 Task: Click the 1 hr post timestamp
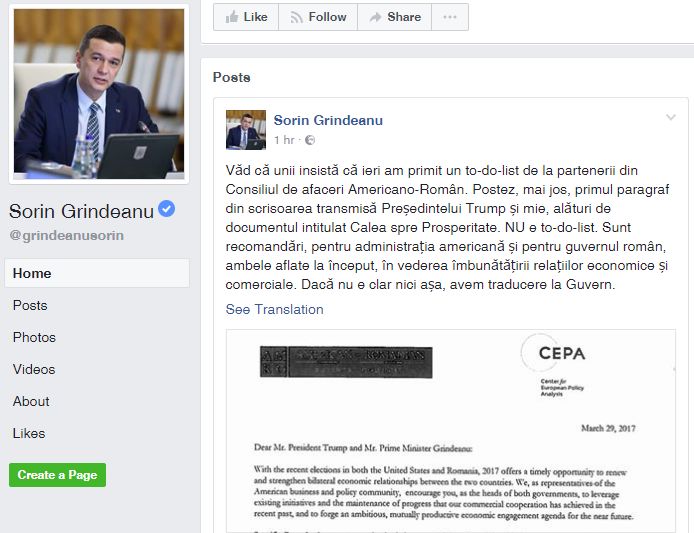tap(284, 140)
